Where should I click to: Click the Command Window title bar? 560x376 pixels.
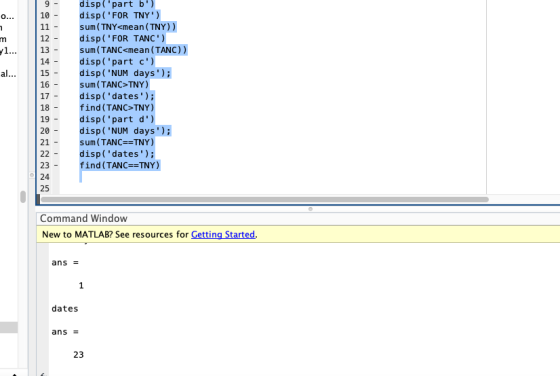coord(298,219)
